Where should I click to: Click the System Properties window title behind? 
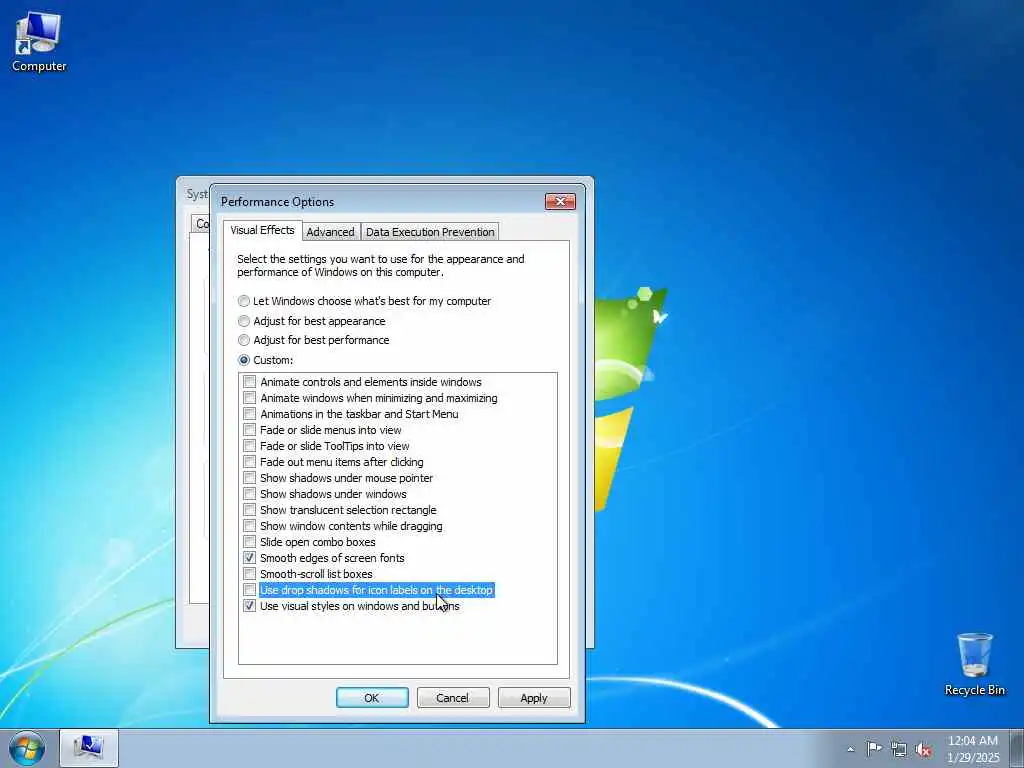197,194
